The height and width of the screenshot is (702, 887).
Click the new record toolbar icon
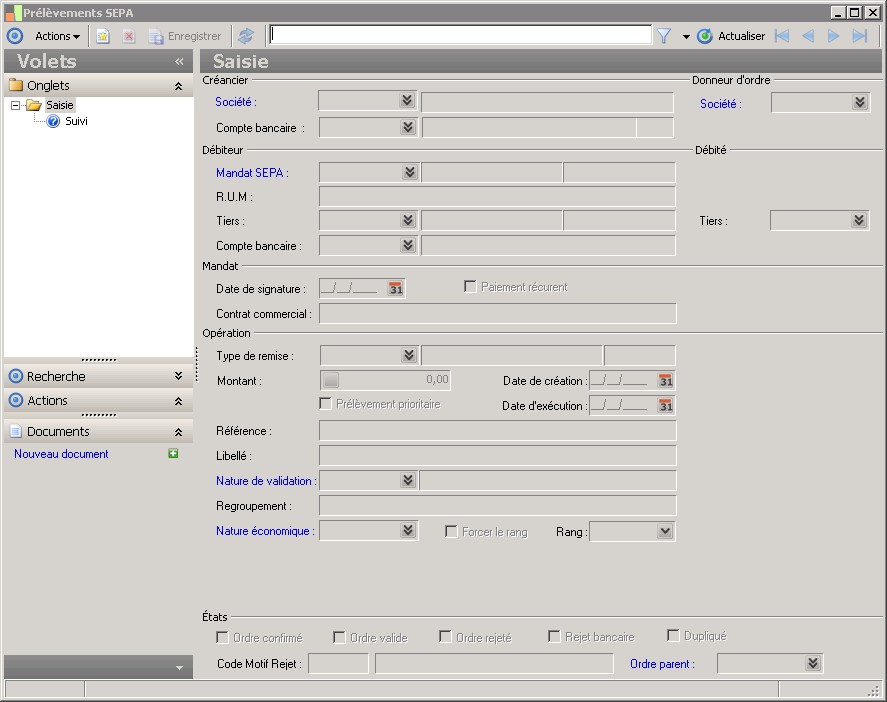pyautogui.click(x=102, y=36)
